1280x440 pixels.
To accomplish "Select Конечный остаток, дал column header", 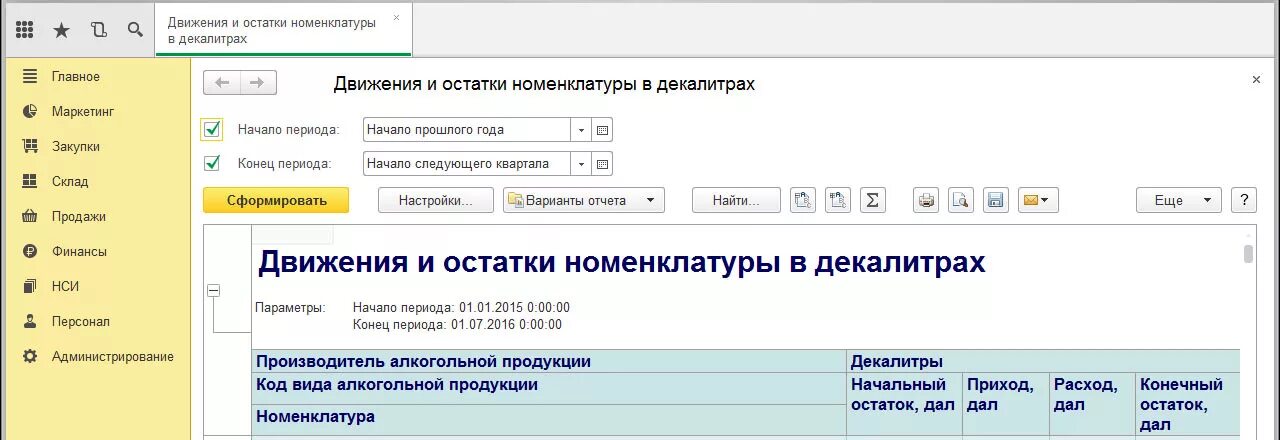I will pyautogui.click(x=1187, y=404).
